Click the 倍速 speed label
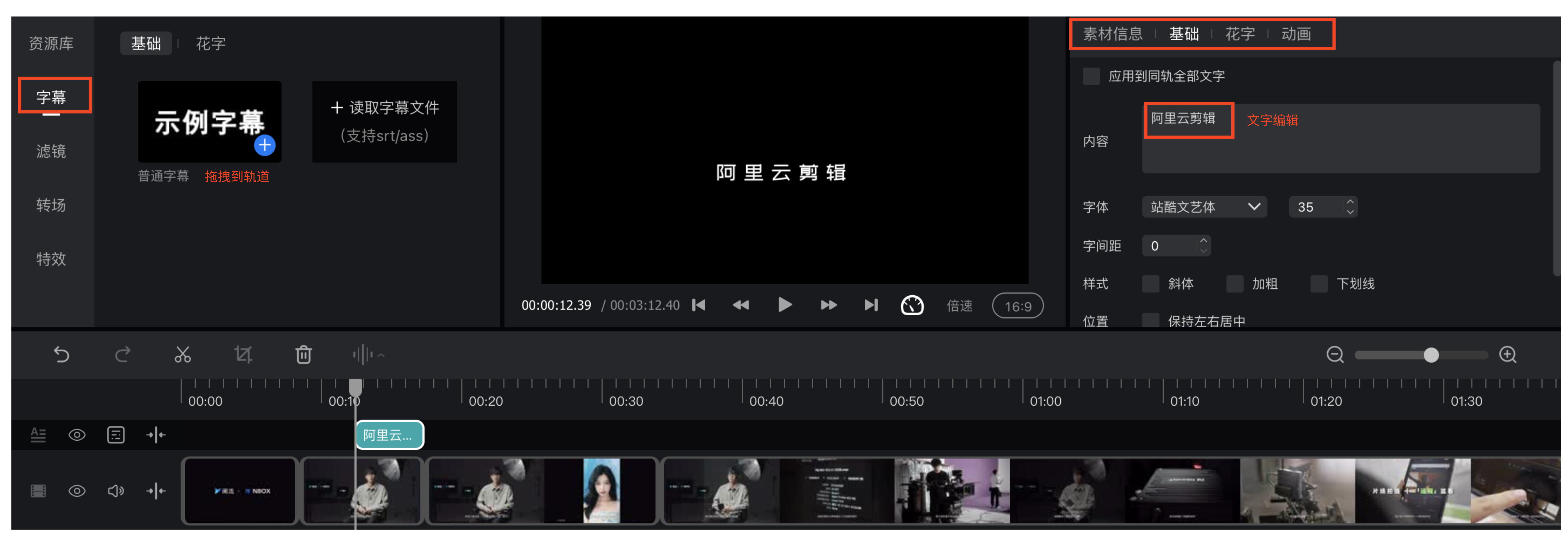Screen dimensions: 1568x537 pos(959,305)
